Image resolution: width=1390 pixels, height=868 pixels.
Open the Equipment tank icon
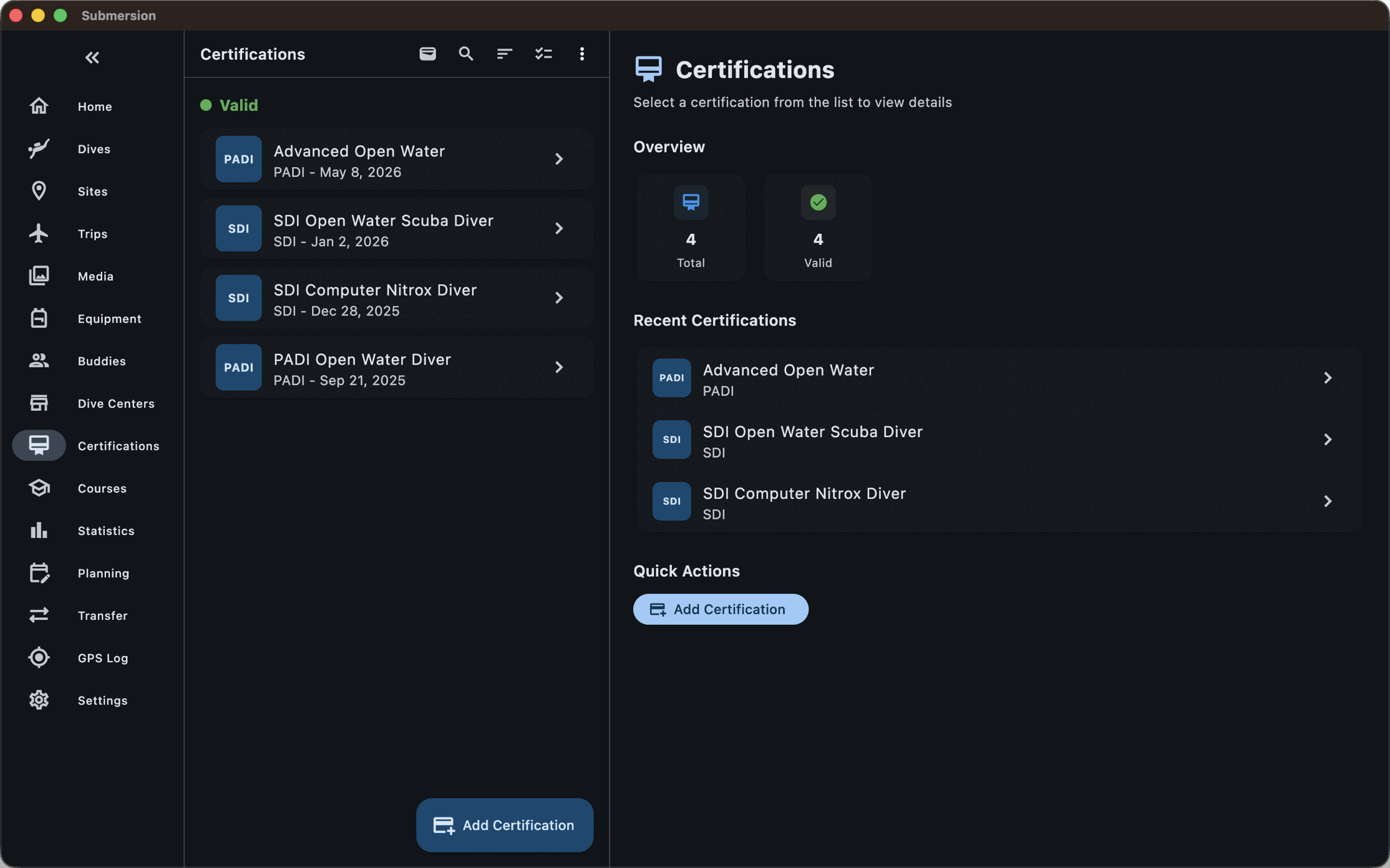[x=39, y=318]
